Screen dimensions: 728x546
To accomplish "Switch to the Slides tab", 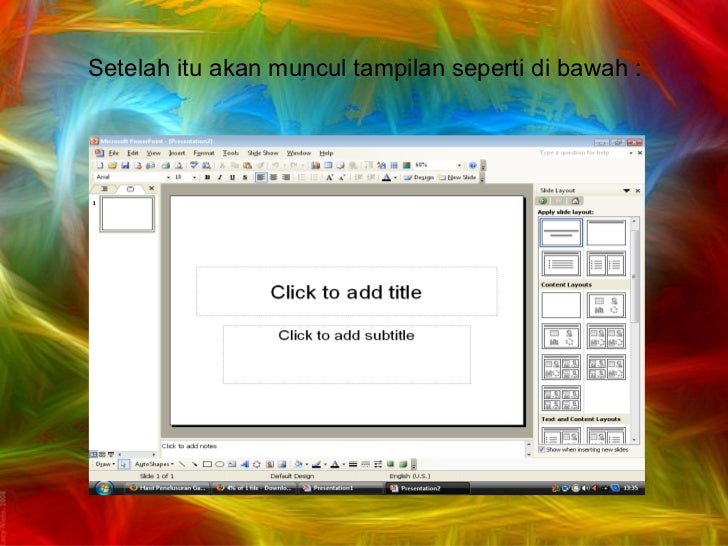I will point(130,188).
